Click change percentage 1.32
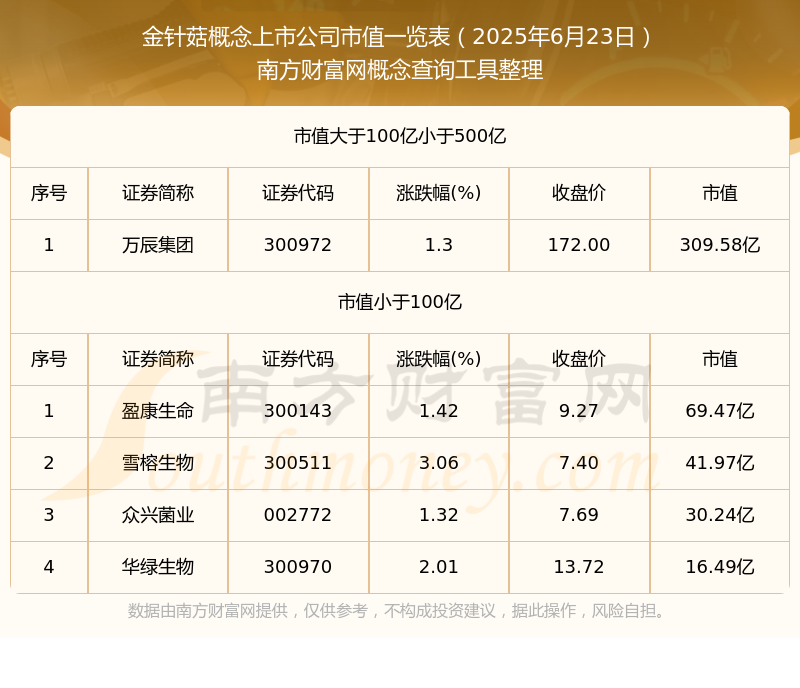Viewport: 800px width, 688px height. pyautogui.click(x=438, y=515)
